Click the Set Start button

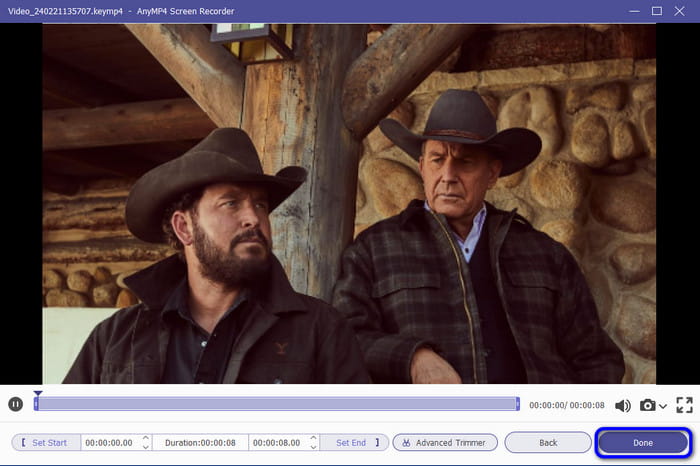46,443
